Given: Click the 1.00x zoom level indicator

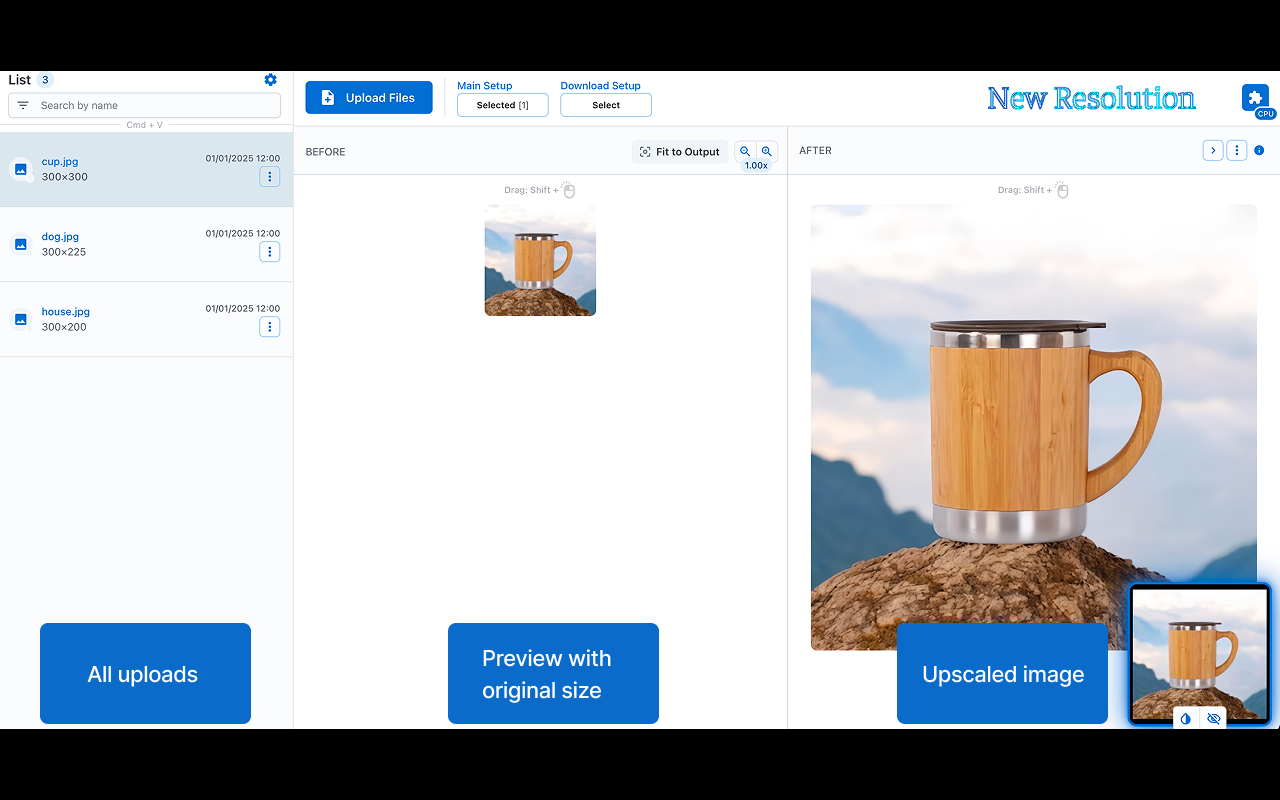Looking at the screenshot, I should click(756, 166).
